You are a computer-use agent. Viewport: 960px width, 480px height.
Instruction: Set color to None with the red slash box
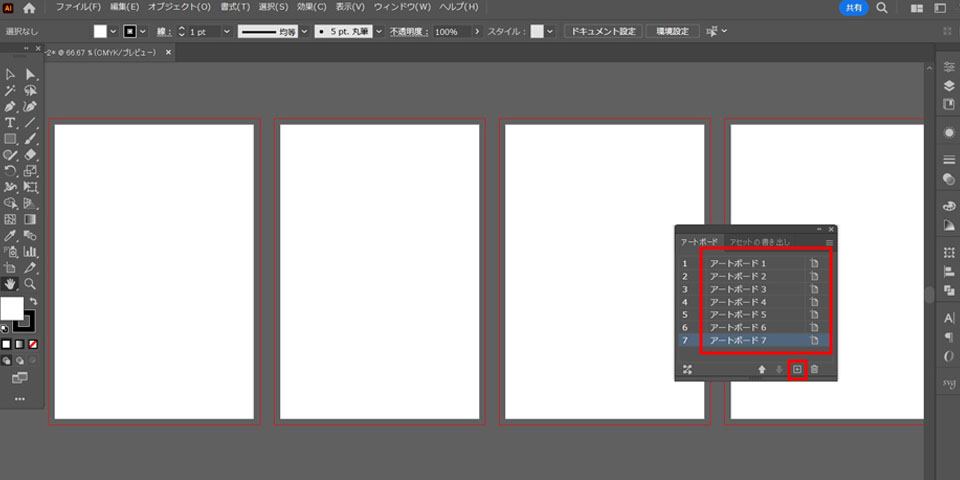33,344
